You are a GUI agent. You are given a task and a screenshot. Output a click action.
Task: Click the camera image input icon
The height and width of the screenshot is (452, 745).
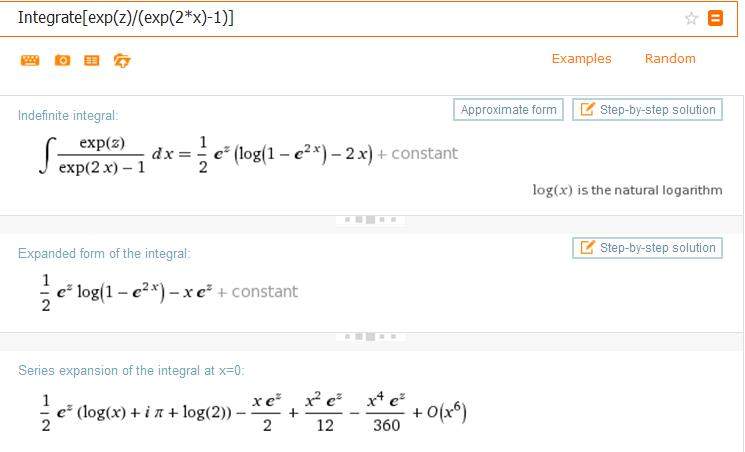62,60
